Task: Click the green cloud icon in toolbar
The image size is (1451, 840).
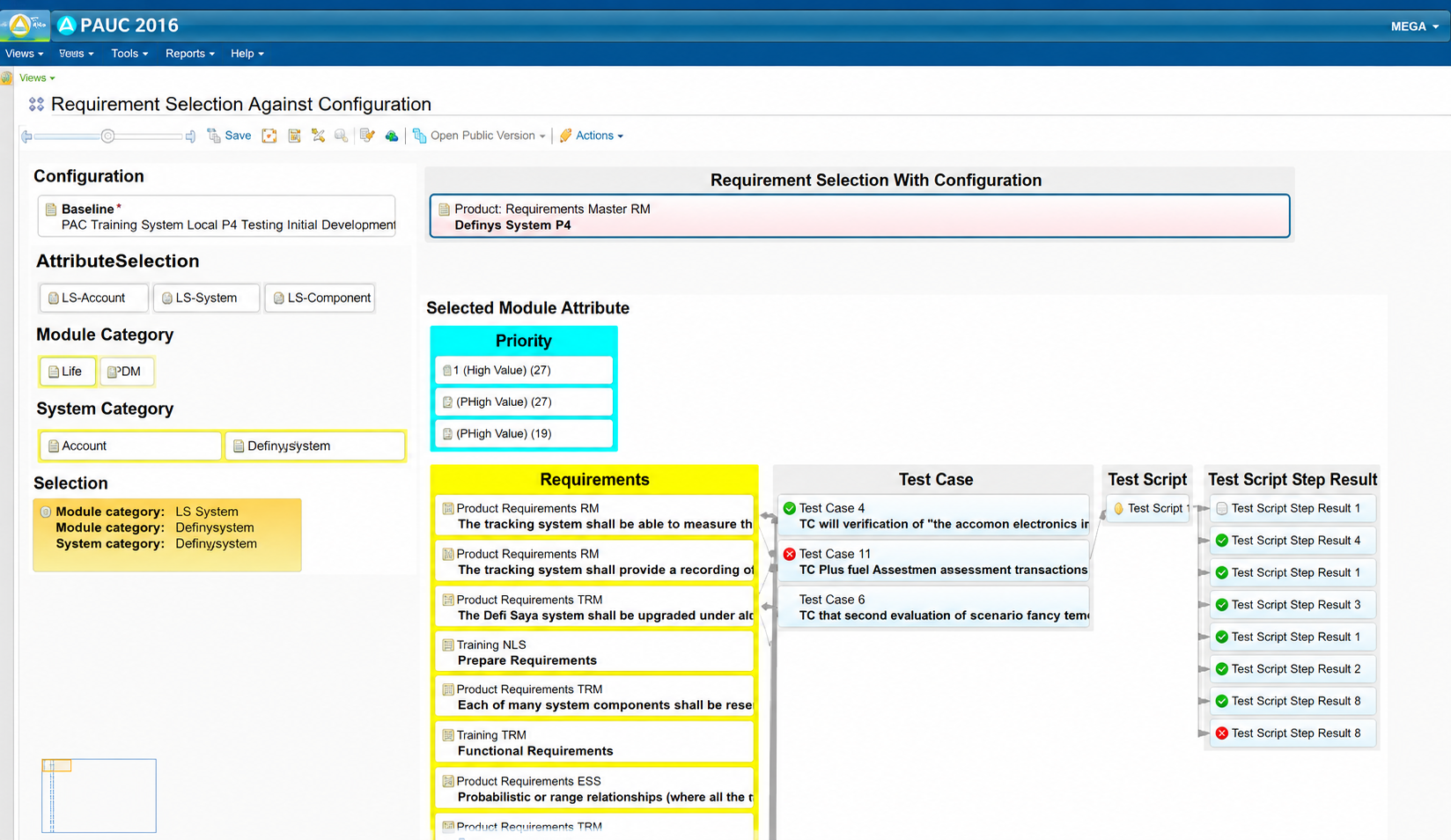Action: pyautogui.click(x=392, y=136)
